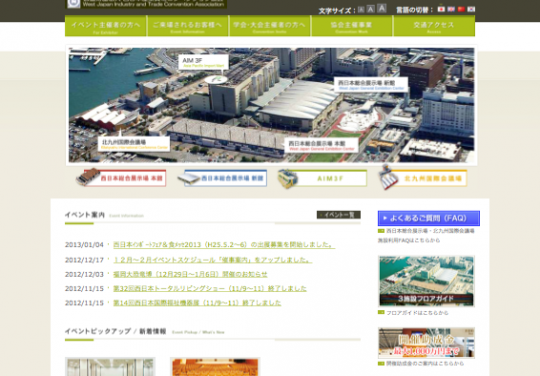Open the '開催助成金' subsidy banner thumbnail
The image size is (540, 376).
point(426,343)
